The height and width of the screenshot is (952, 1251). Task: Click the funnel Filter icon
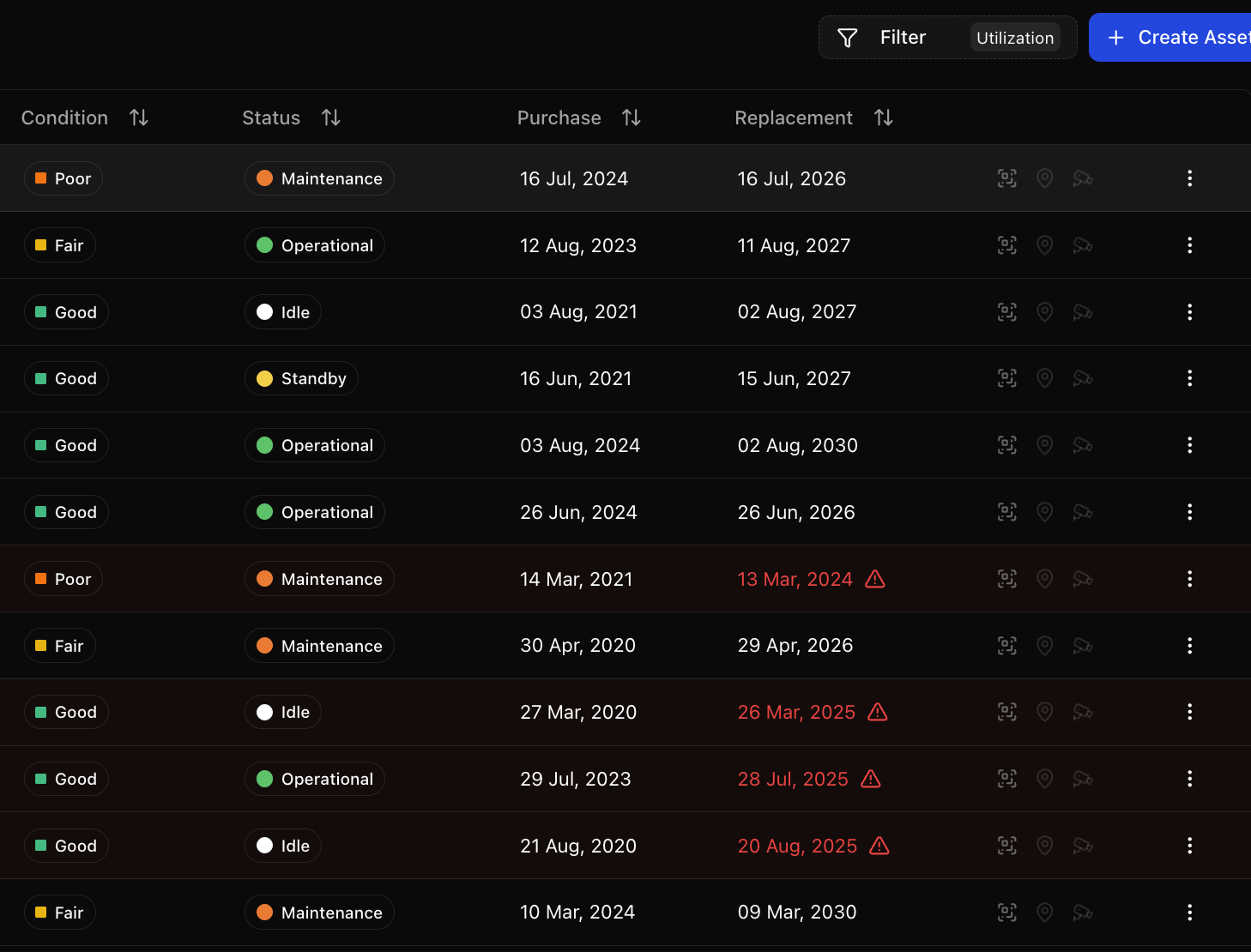click(847, 38)
